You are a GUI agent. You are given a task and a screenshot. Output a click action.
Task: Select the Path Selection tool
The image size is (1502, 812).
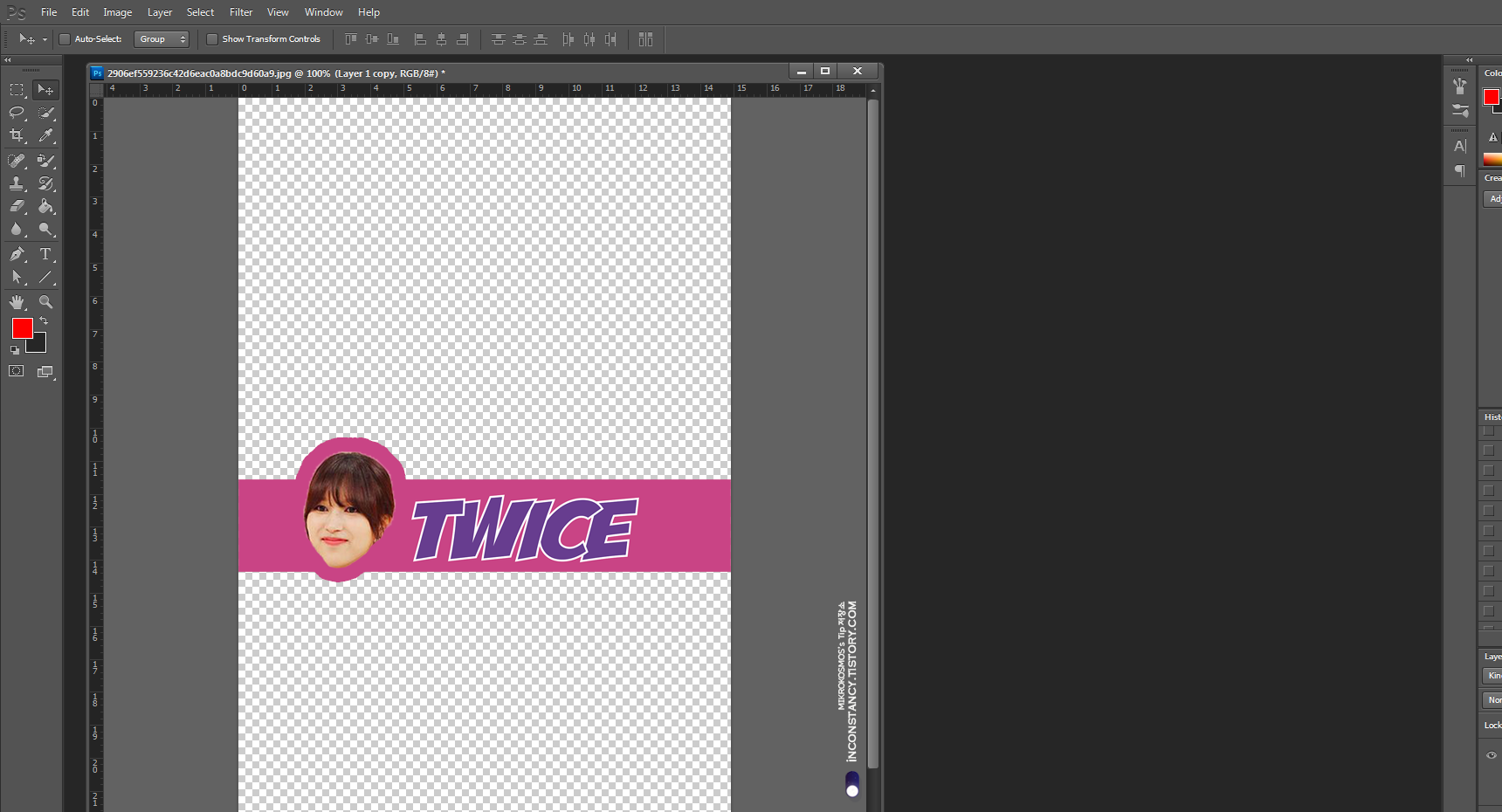tap(17, 277)
